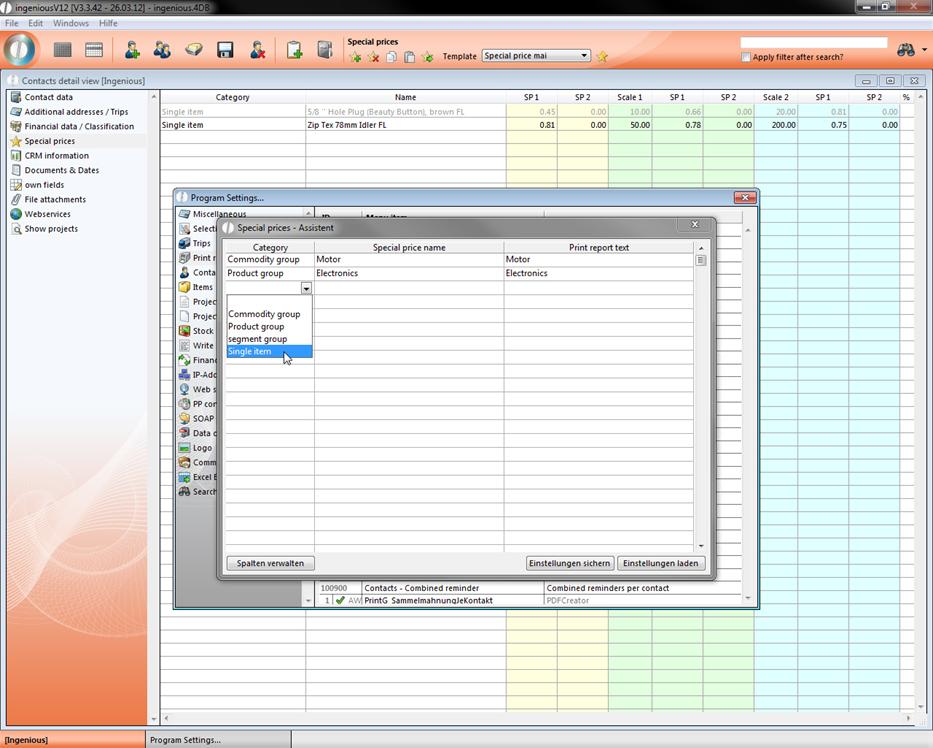Click the binoculars search icon
This screenshot has width=933, height=748.
(906, 50)
